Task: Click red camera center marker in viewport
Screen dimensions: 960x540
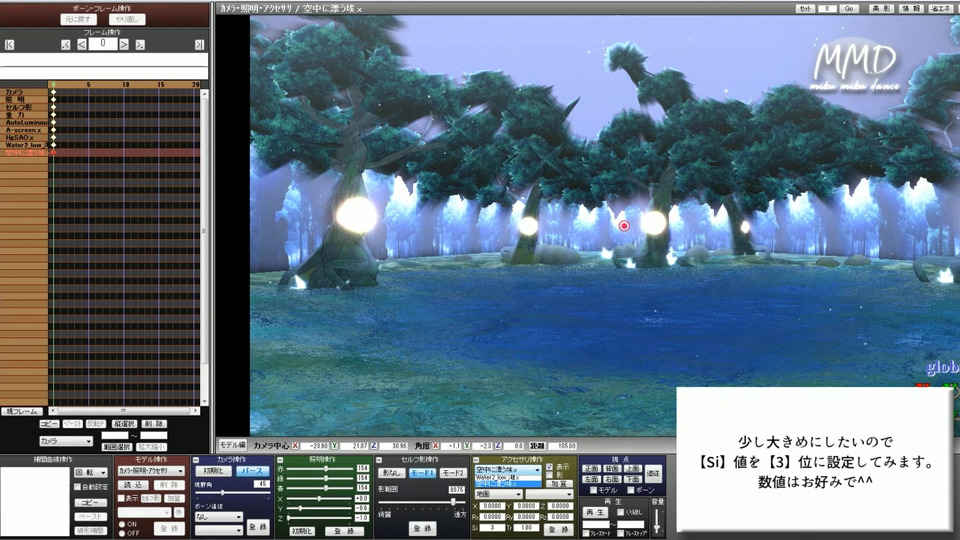Action: (x=624, y=226)
